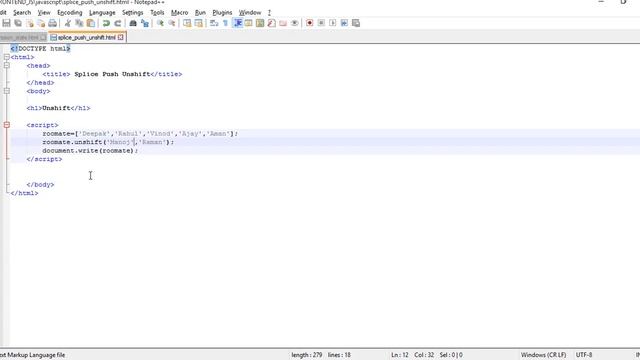Click the Zoom In icon
The height and width of the screenshot is (360, 640).
pos(160,23)
